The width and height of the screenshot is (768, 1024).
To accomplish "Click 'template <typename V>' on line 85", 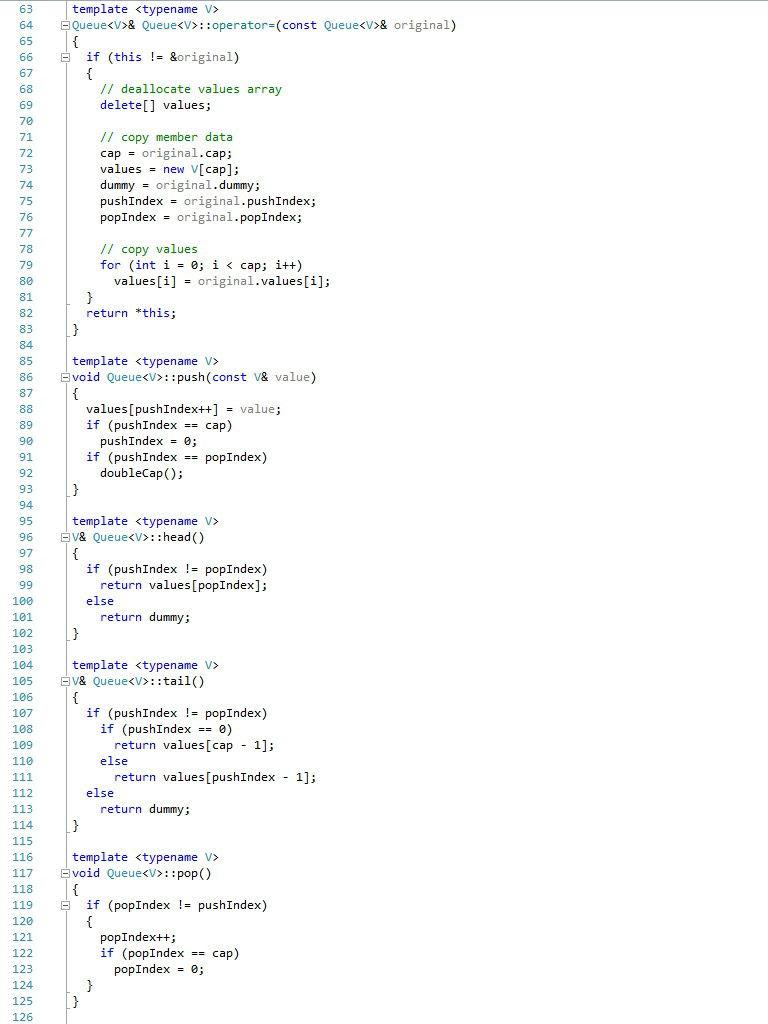I will 145,361.
